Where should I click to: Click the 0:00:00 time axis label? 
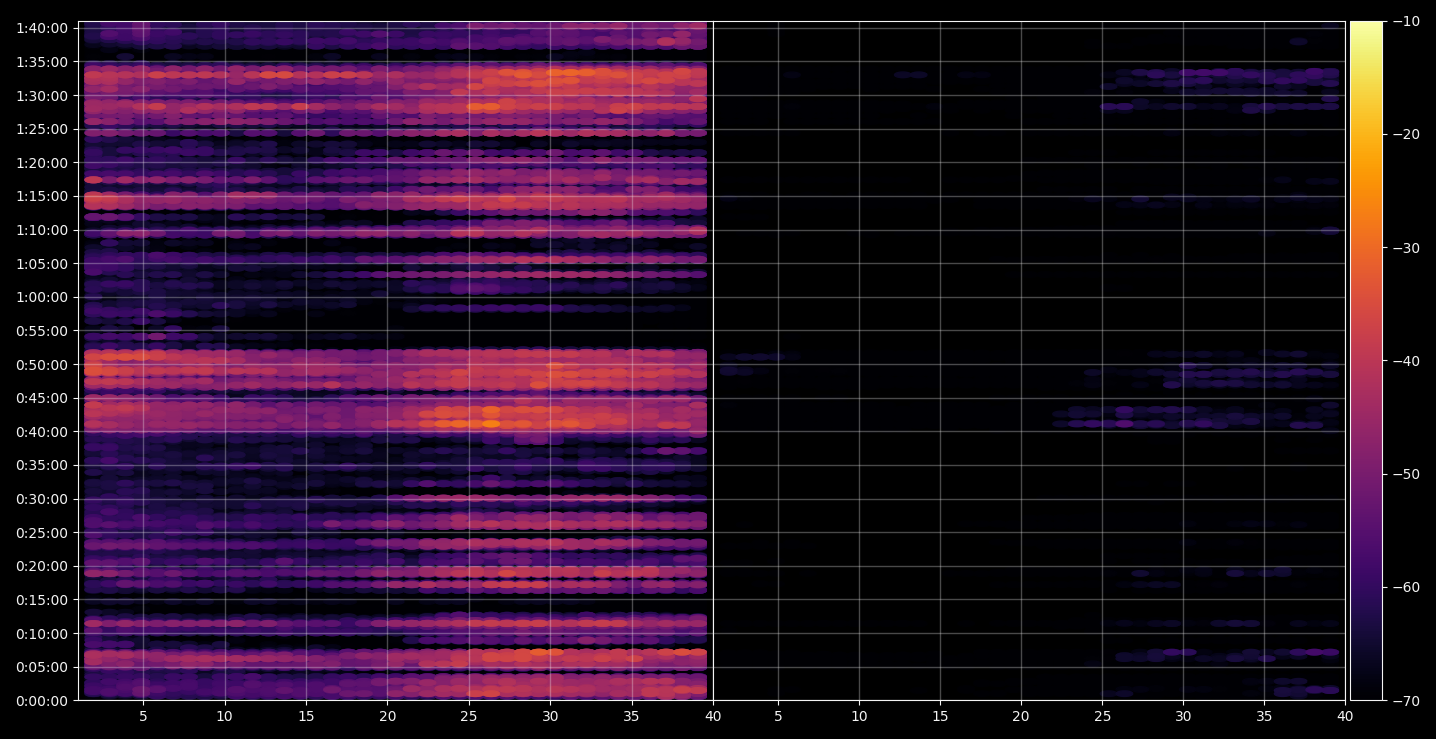click(x=42, y=700)
